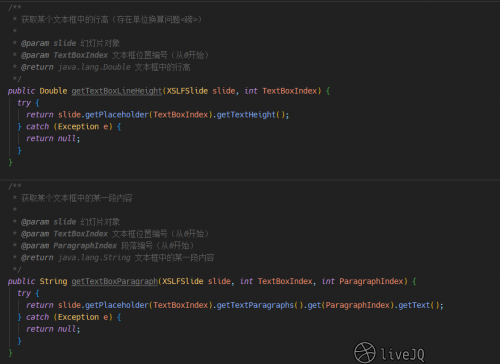Click the String return type keyword
500x364 pixels.
[53, 281]
